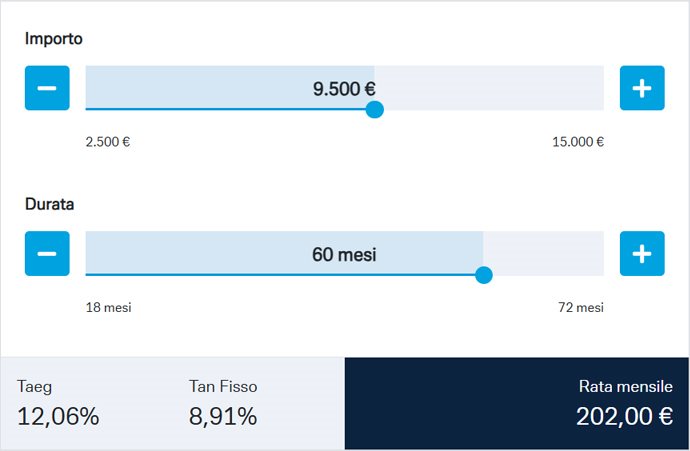Click the Importo slider handle
This screenshot has width=690, height=451.
[x=374, y=110]
